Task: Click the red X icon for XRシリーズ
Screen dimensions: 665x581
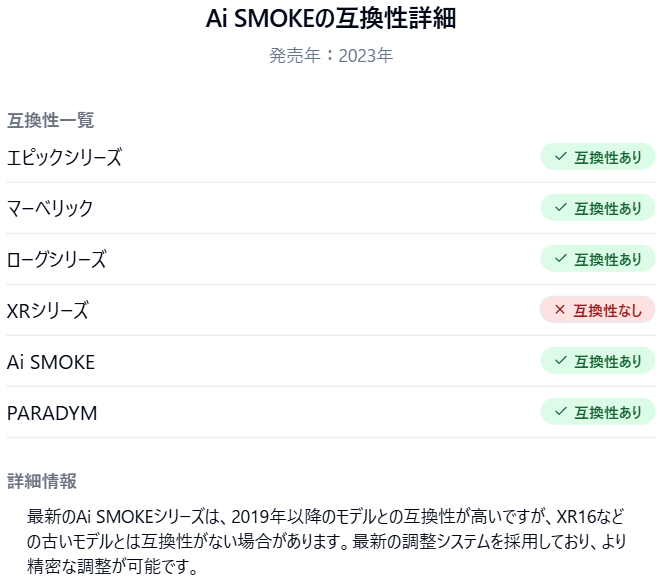Action: pos(559,310)
